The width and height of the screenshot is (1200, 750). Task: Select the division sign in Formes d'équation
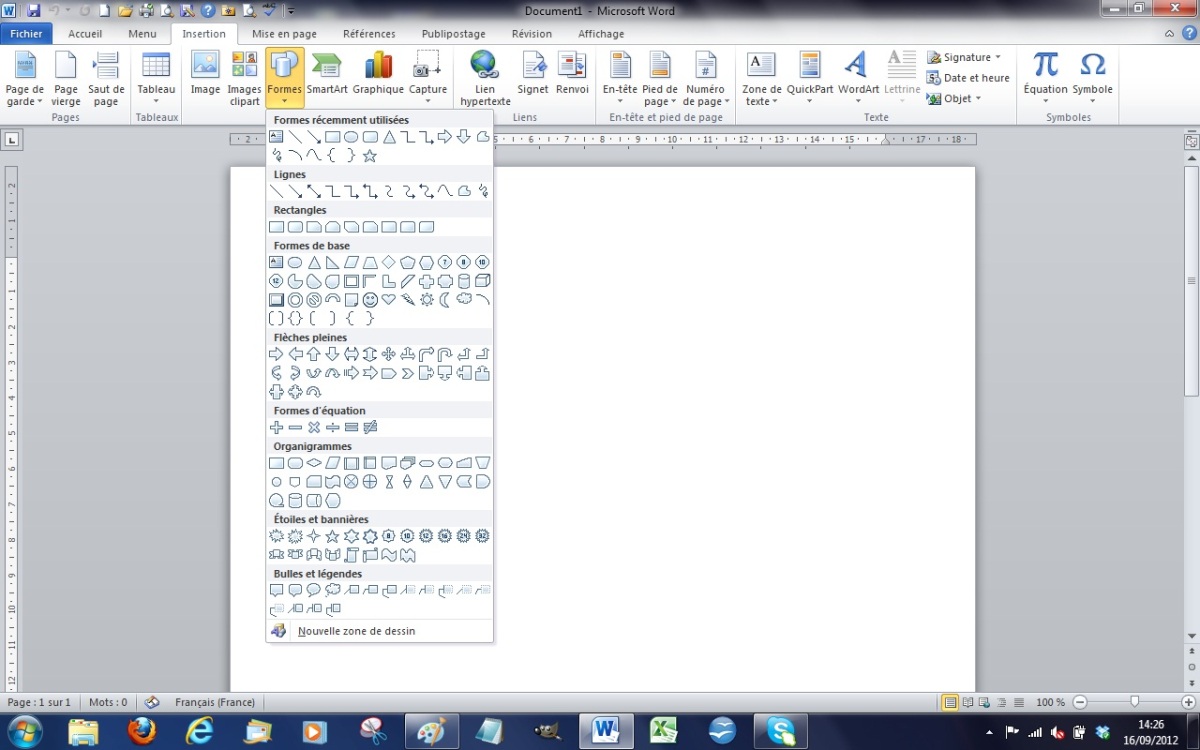pos(333,427)
